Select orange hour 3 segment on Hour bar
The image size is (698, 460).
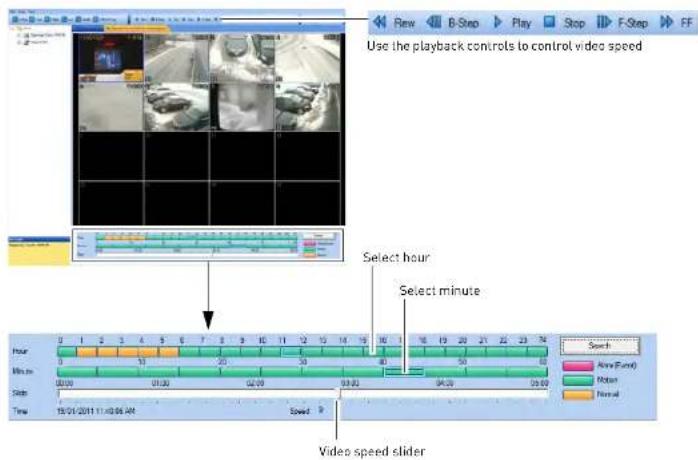point(128,352)
